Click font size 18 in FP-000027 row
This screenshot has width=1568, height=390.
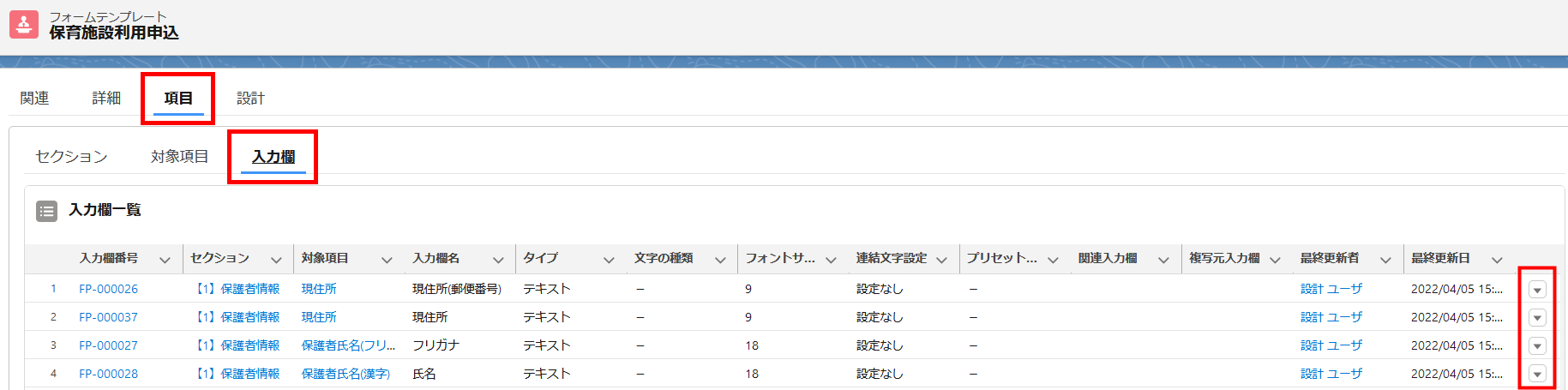pos(752,345)
